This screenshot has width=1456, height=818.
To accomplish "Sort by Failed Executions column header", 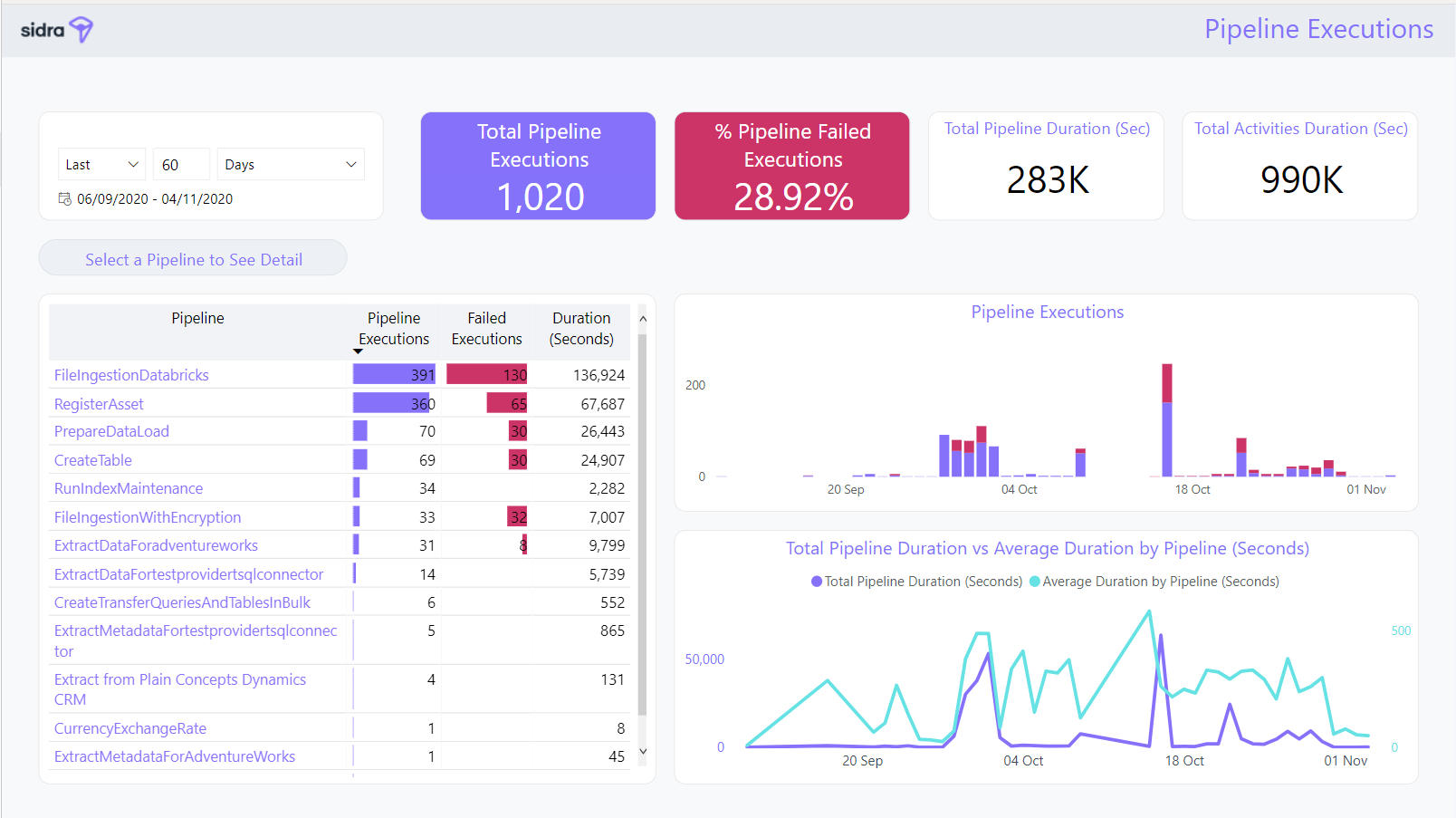I will pyautogui.click(x=486, y=328).
